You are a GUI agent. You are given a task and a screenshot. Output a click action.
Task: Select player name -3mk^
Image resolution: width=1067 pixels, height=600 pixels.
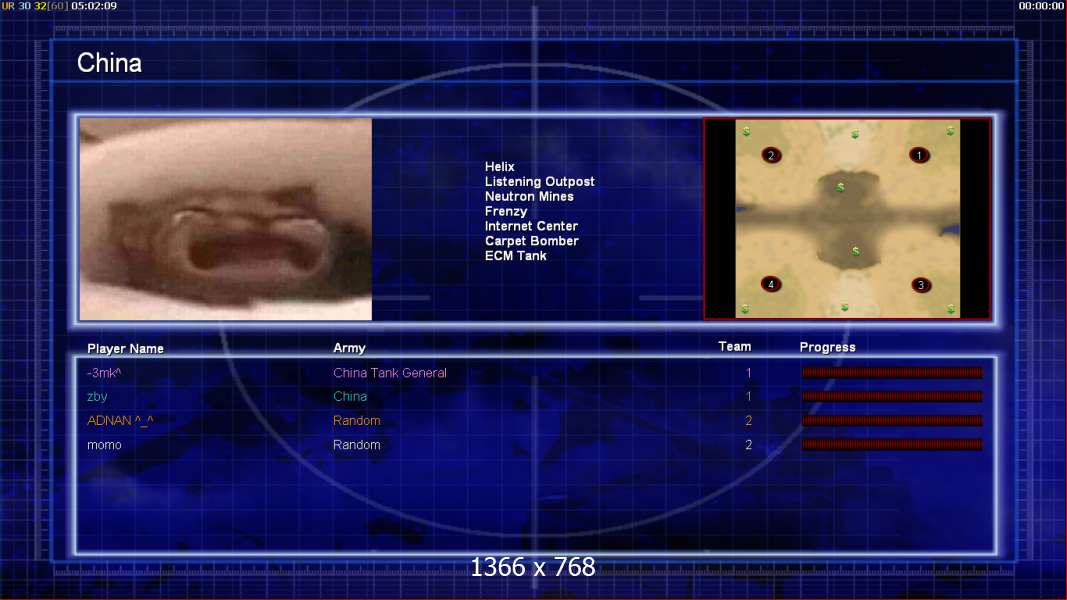[x=104, y=373]
